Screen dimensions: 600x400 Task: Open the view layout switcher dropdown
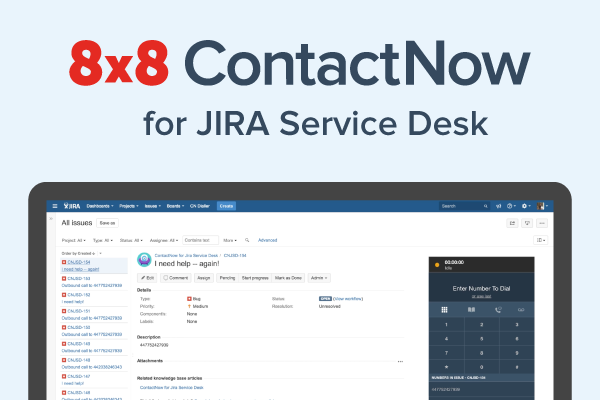click(541, 240)
